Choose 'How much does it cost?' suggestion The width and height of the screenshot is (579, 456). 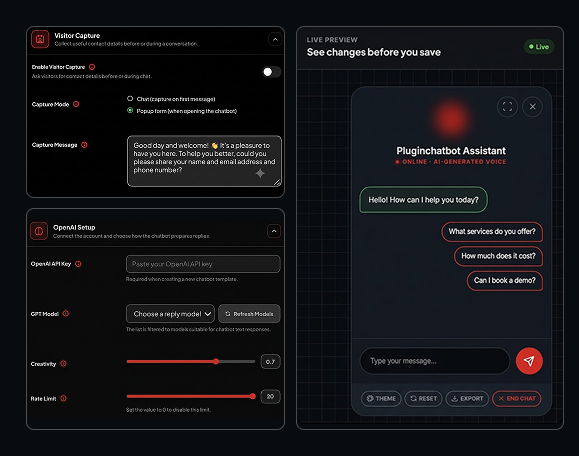pyautogui.click(x=498, y=256)
